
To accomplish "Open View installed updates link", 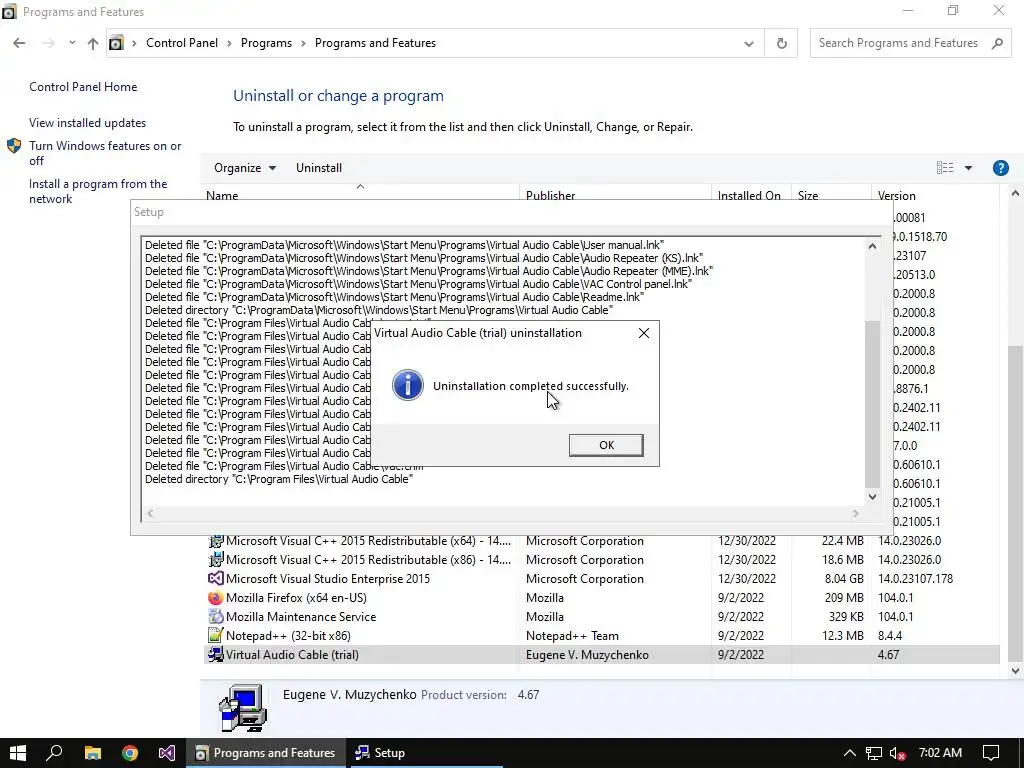I will tap(88, 123).
